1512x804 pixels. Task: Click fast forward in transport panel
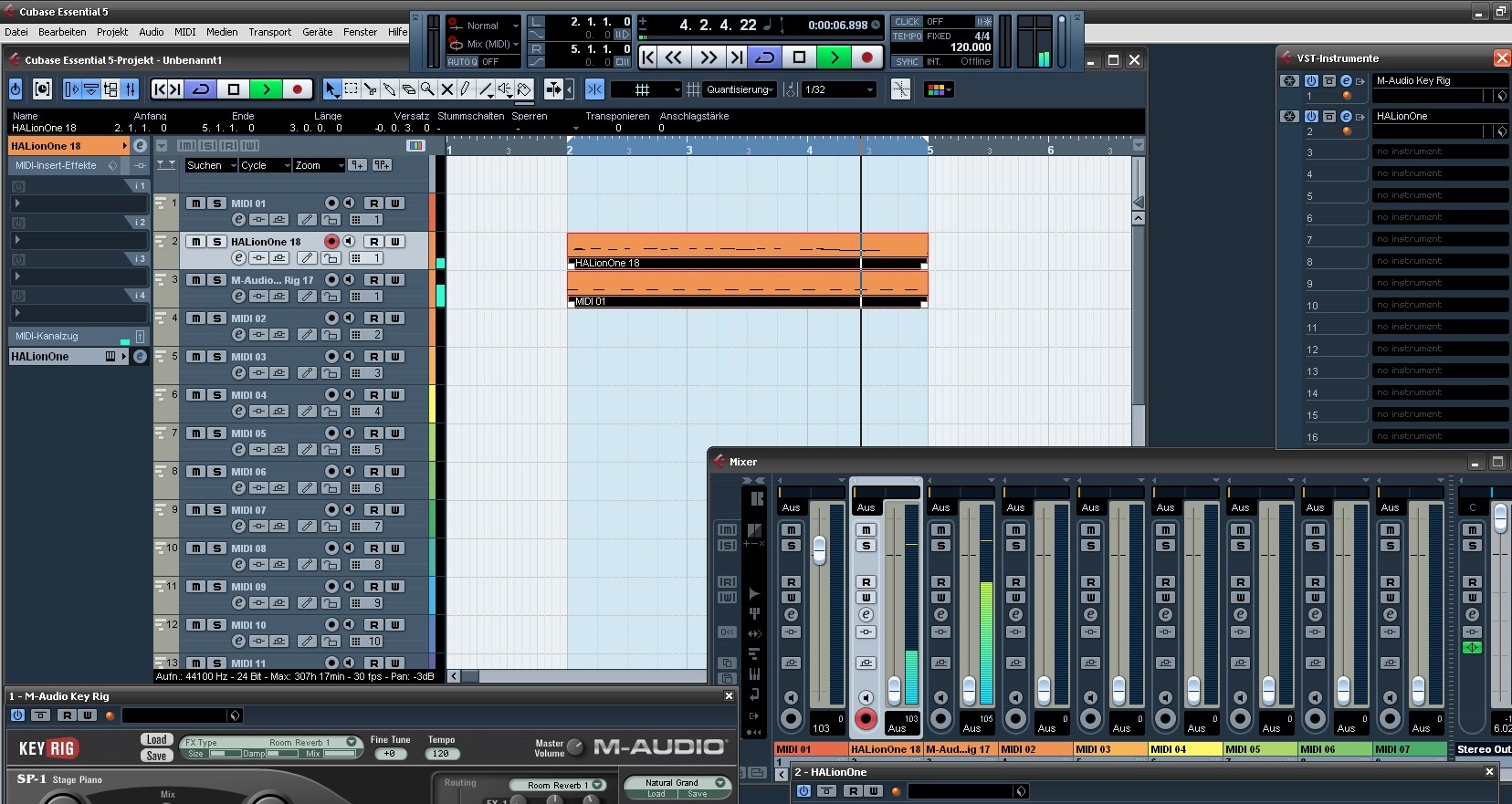point(709,57)
